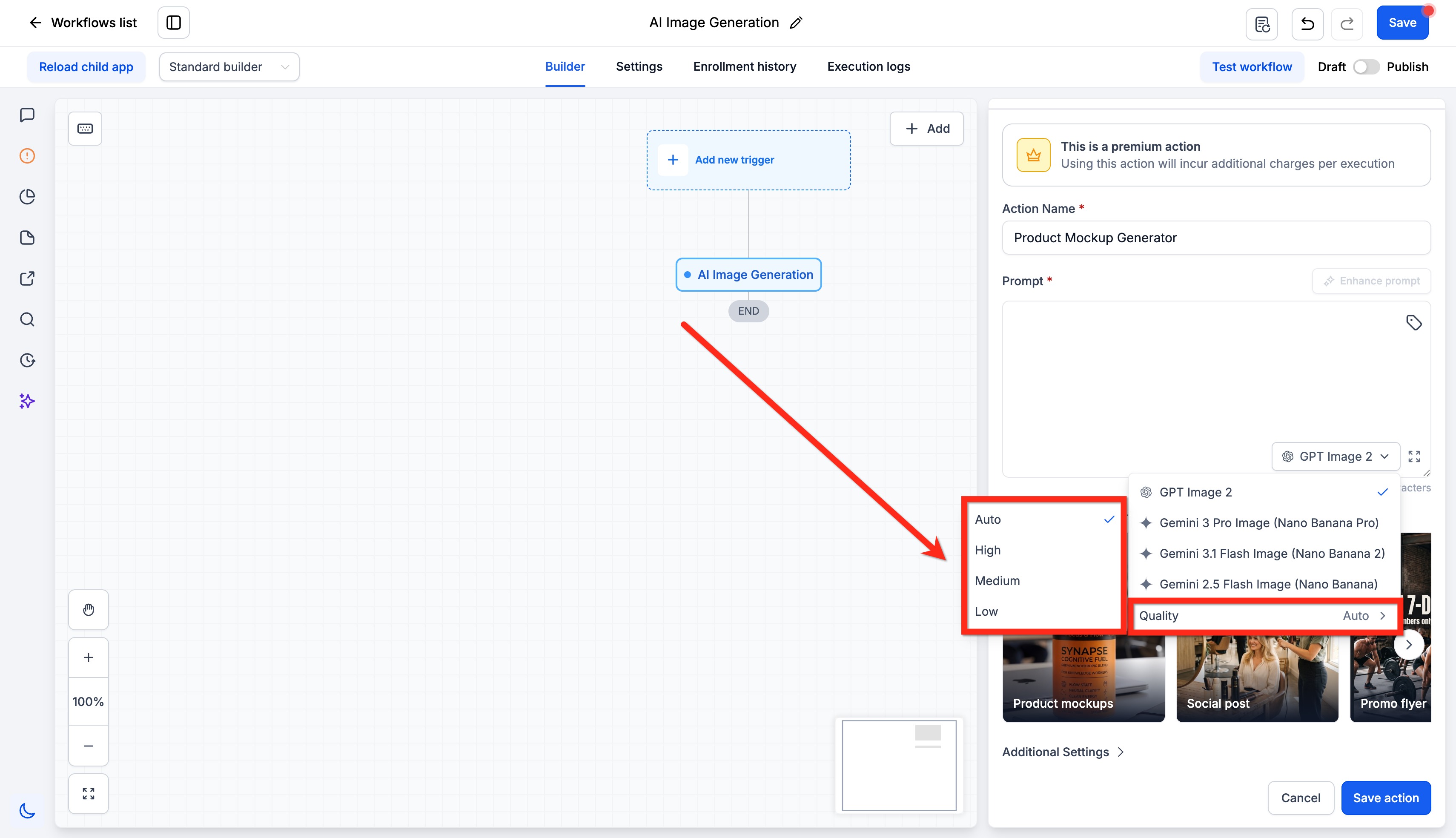Image resolution: width=1456 pixels, height=838 pixels.
Task: Click the undo arrow button
Action: click(1307, 23)
